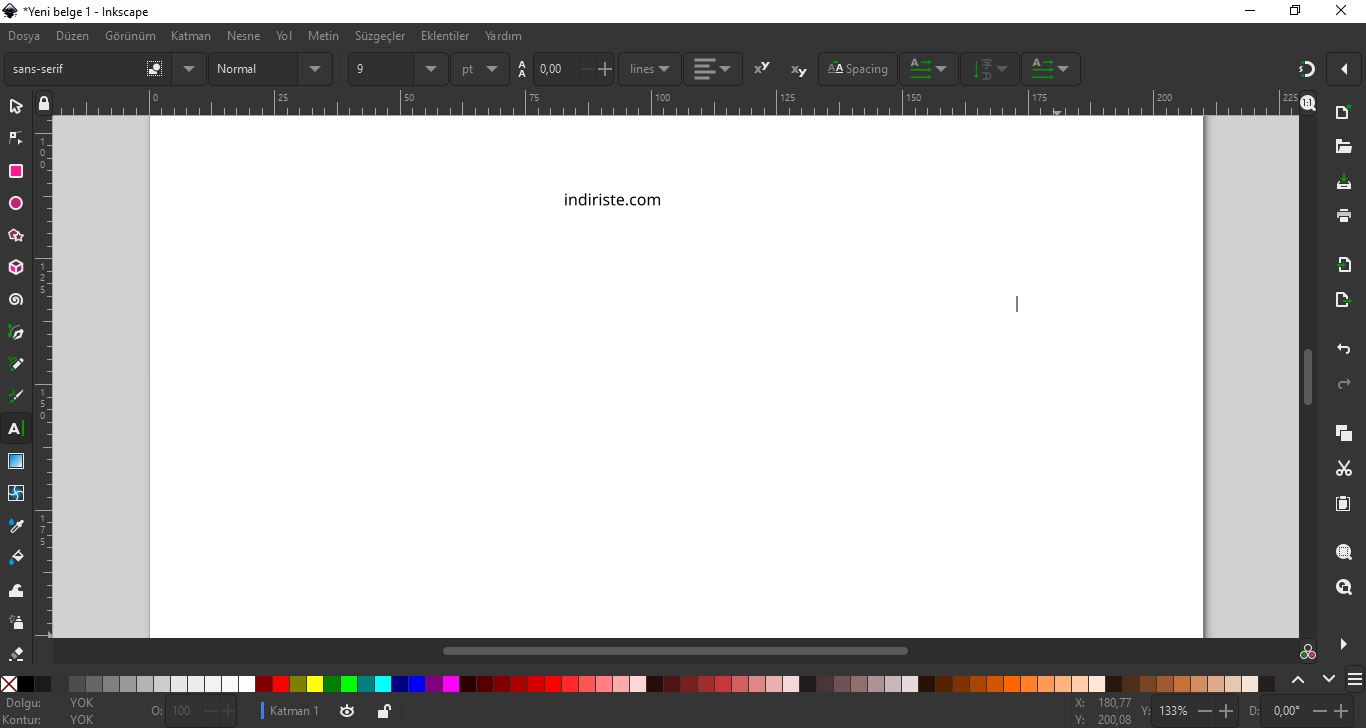Select the cyan color swatch
The height and width of the screenshot is (728, 1366).
[x=383, y=684]
